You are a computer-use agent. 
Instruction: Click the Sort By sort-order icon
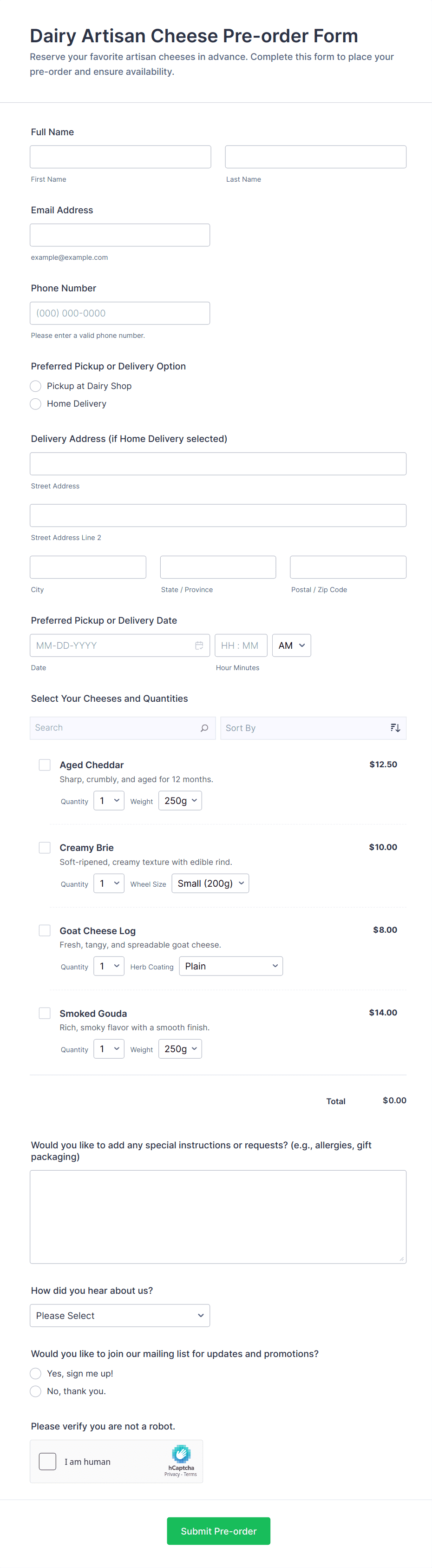point(395,728)
